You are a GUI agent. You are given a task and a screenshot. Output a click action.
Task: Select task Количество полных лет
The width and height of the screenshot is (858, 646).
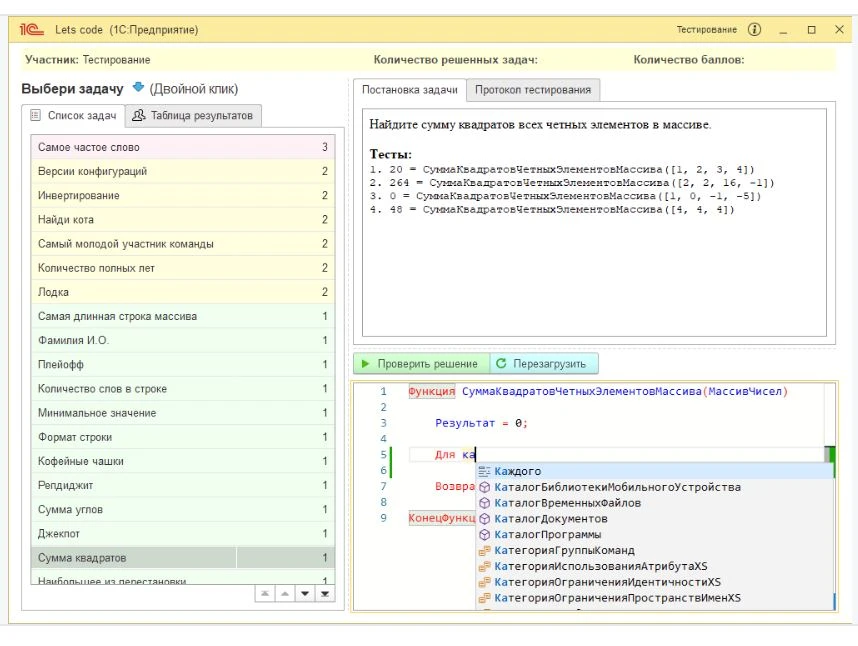click(x=183, y=268)
